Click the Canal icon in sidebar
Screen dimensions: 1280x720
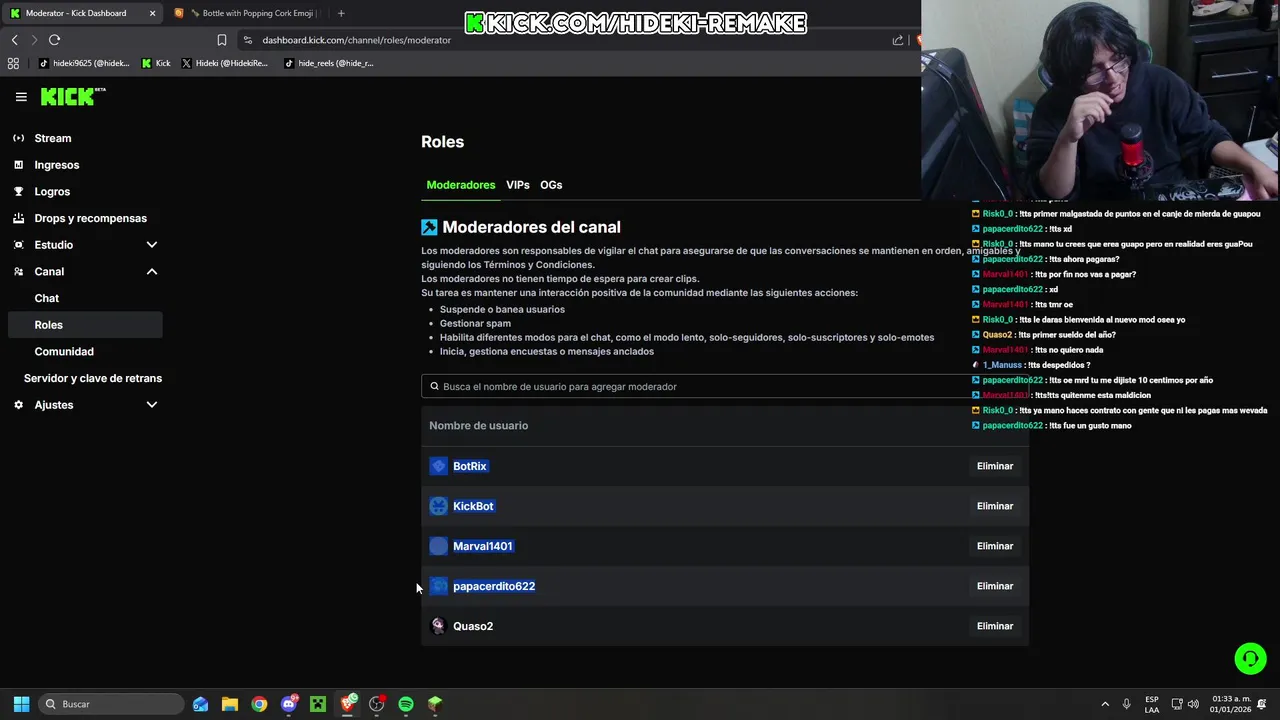(x=18, y=271)
